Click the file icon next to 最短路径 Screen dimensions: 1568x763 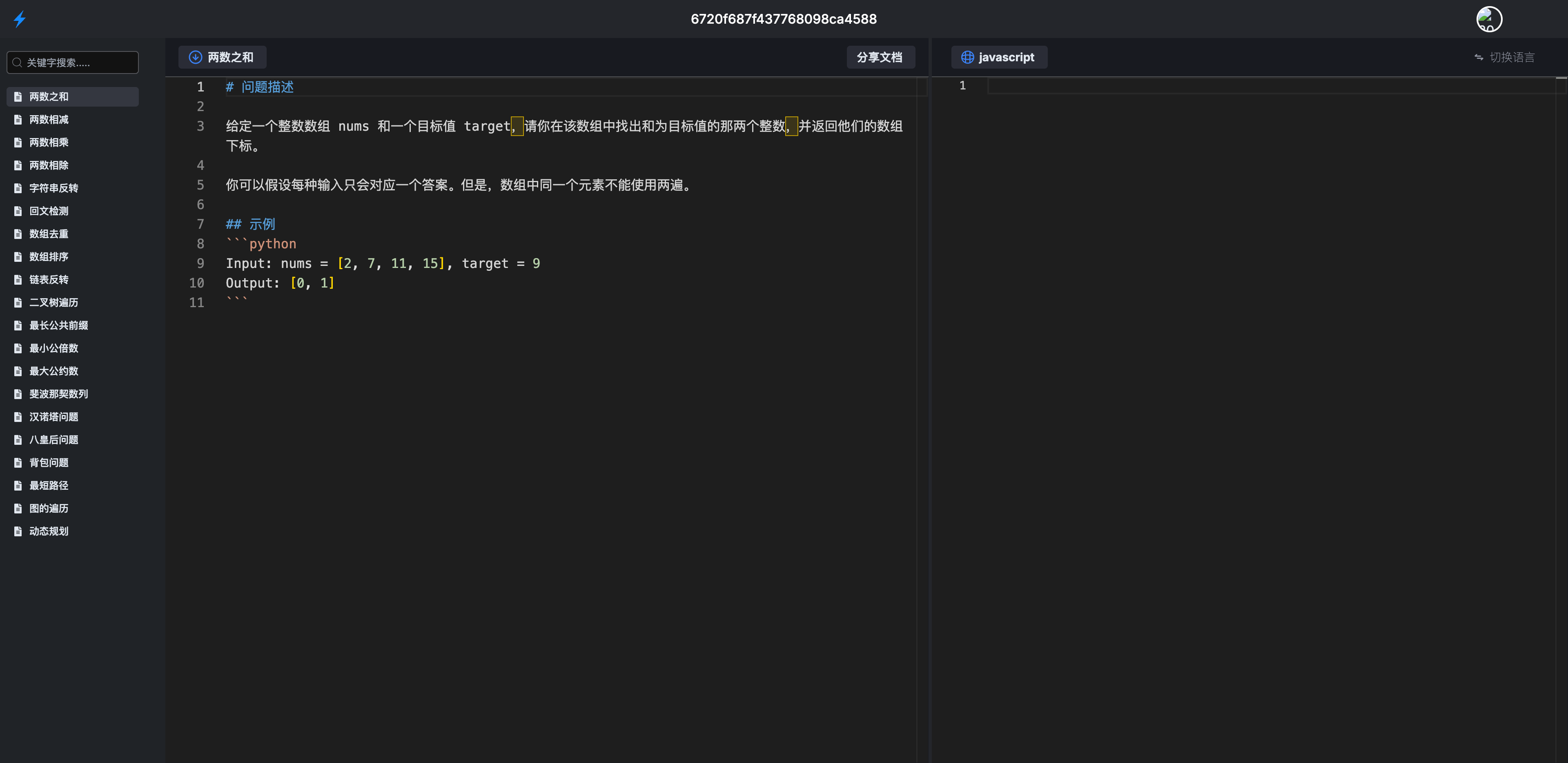point(18,485)
